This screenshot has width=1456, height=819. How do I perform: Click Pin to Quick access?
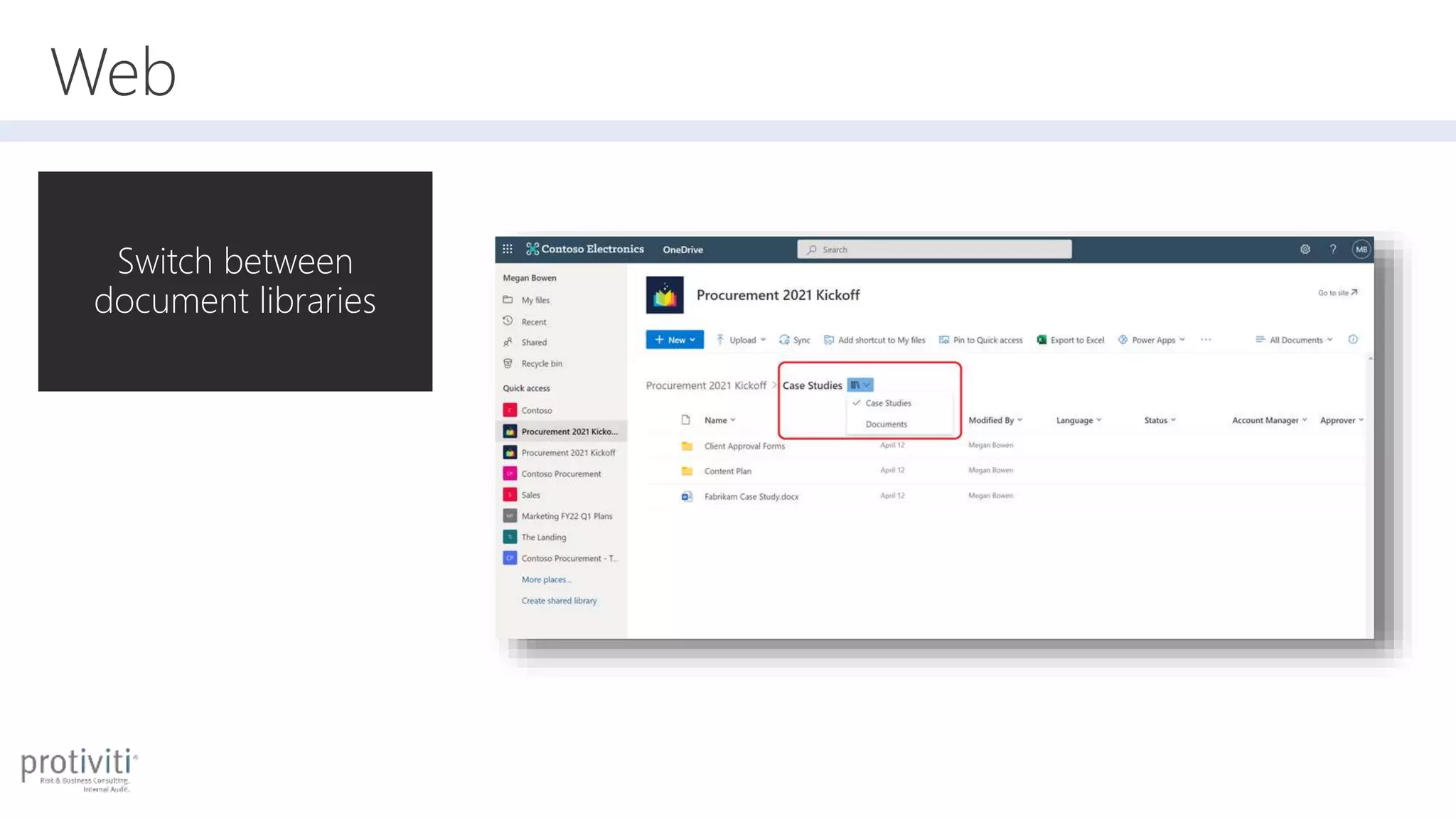[x=980, y=340]
